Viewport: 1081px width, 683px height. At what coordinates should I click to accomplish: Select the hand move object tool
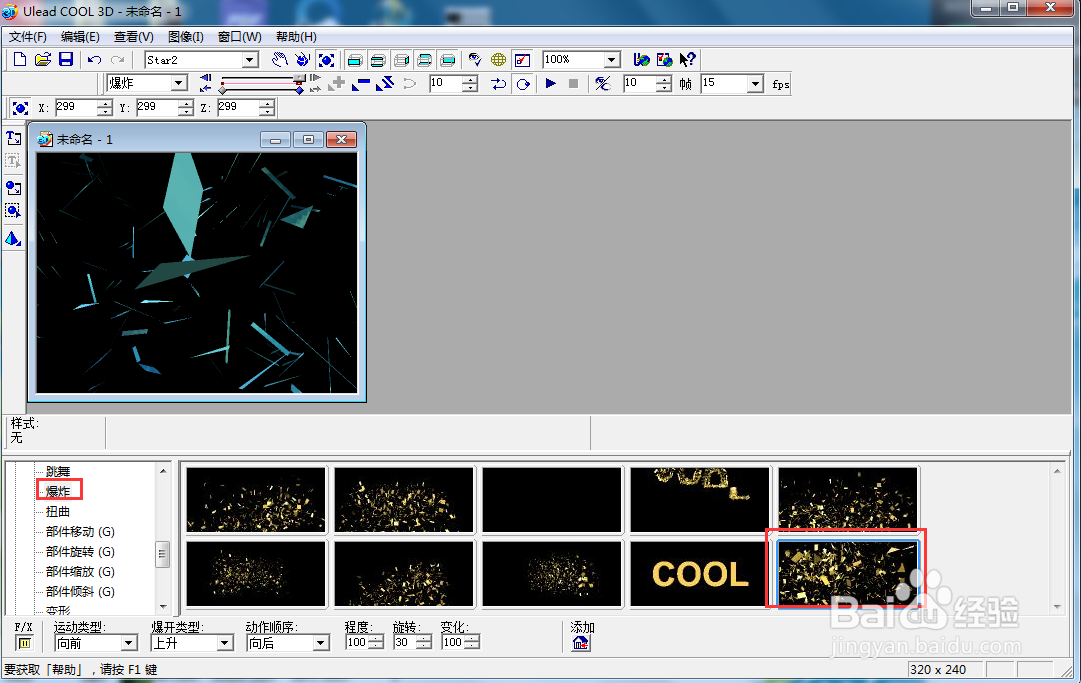(x=279, y=60)
